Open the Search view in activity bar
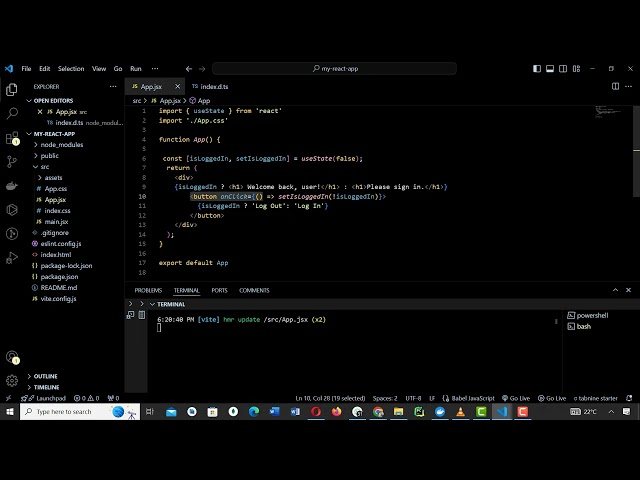640x480 pixels. pos(12,113)
